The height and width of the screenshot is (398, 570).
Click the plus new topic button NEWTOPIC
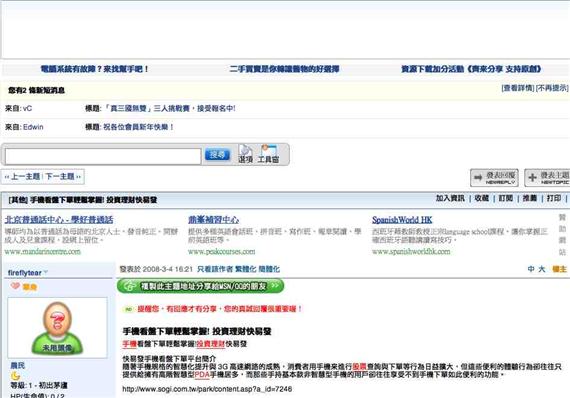pyautogui.click(x=547, y=177)
